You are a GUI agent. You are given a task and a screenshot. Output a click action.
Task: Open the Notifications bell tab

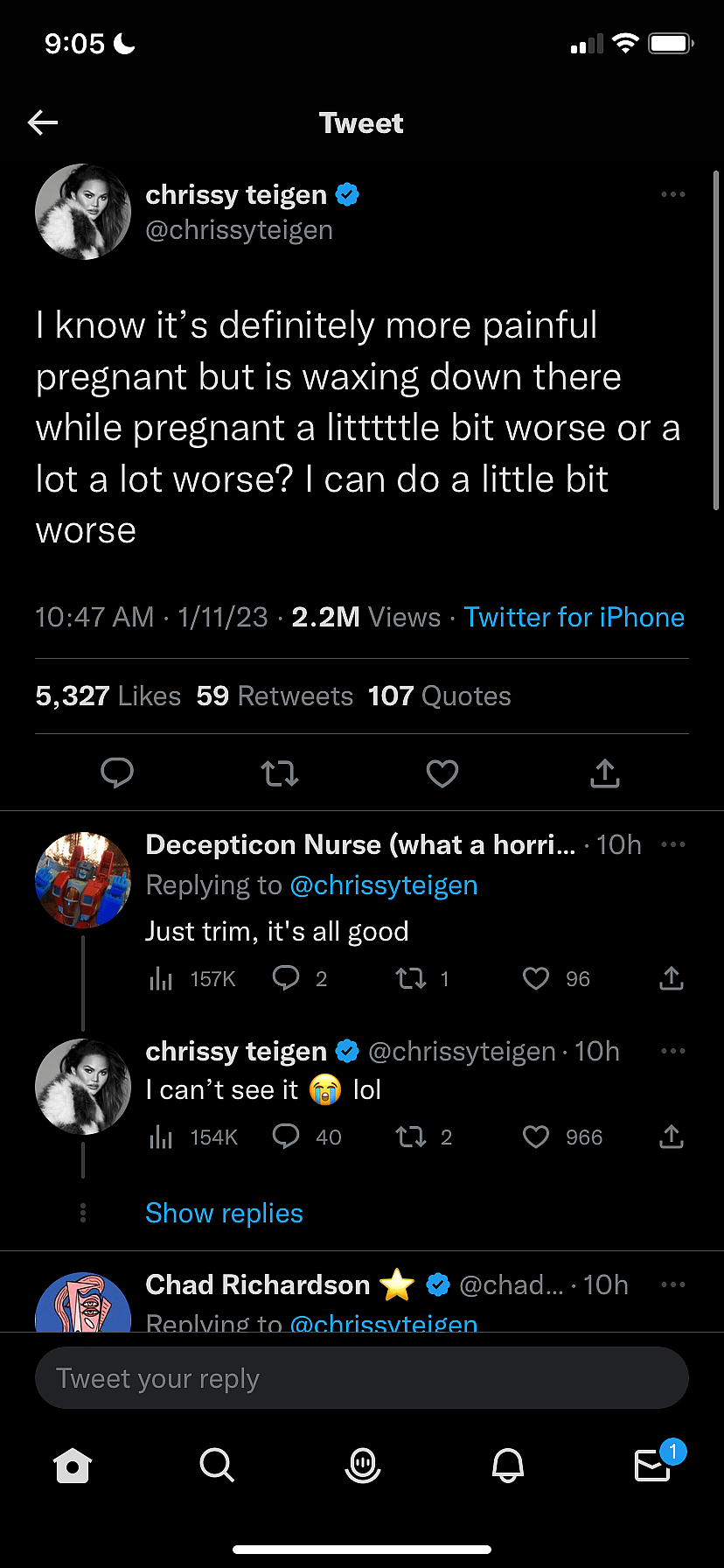tap(508, 1465)
